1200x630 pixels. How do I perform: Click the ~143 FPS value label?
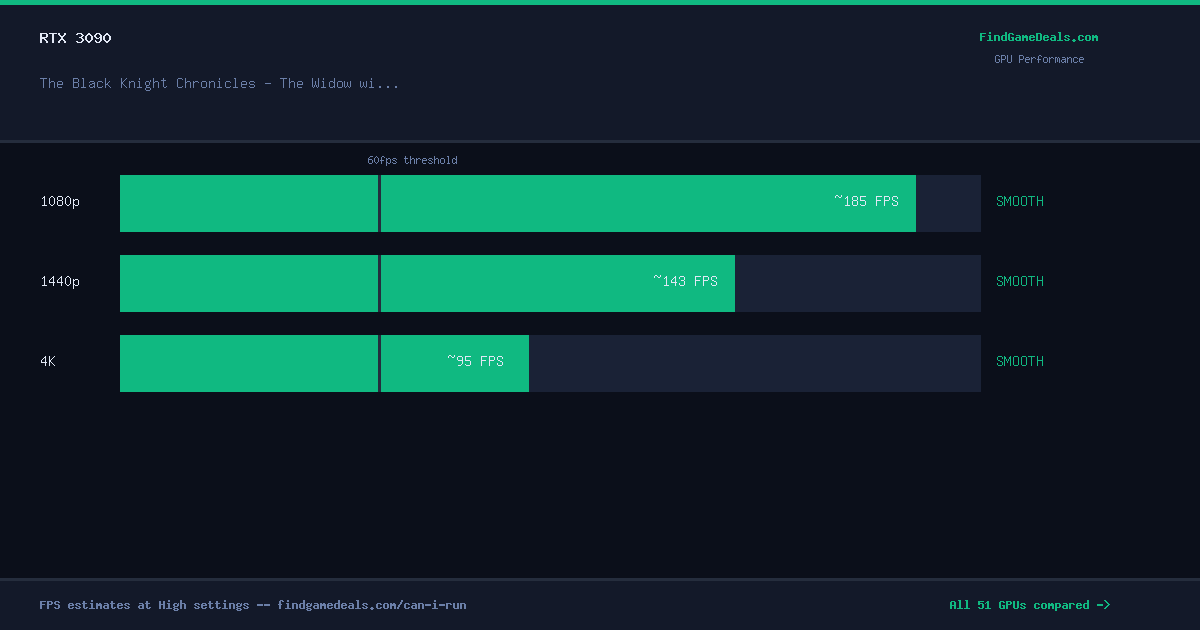pos(685,281)
